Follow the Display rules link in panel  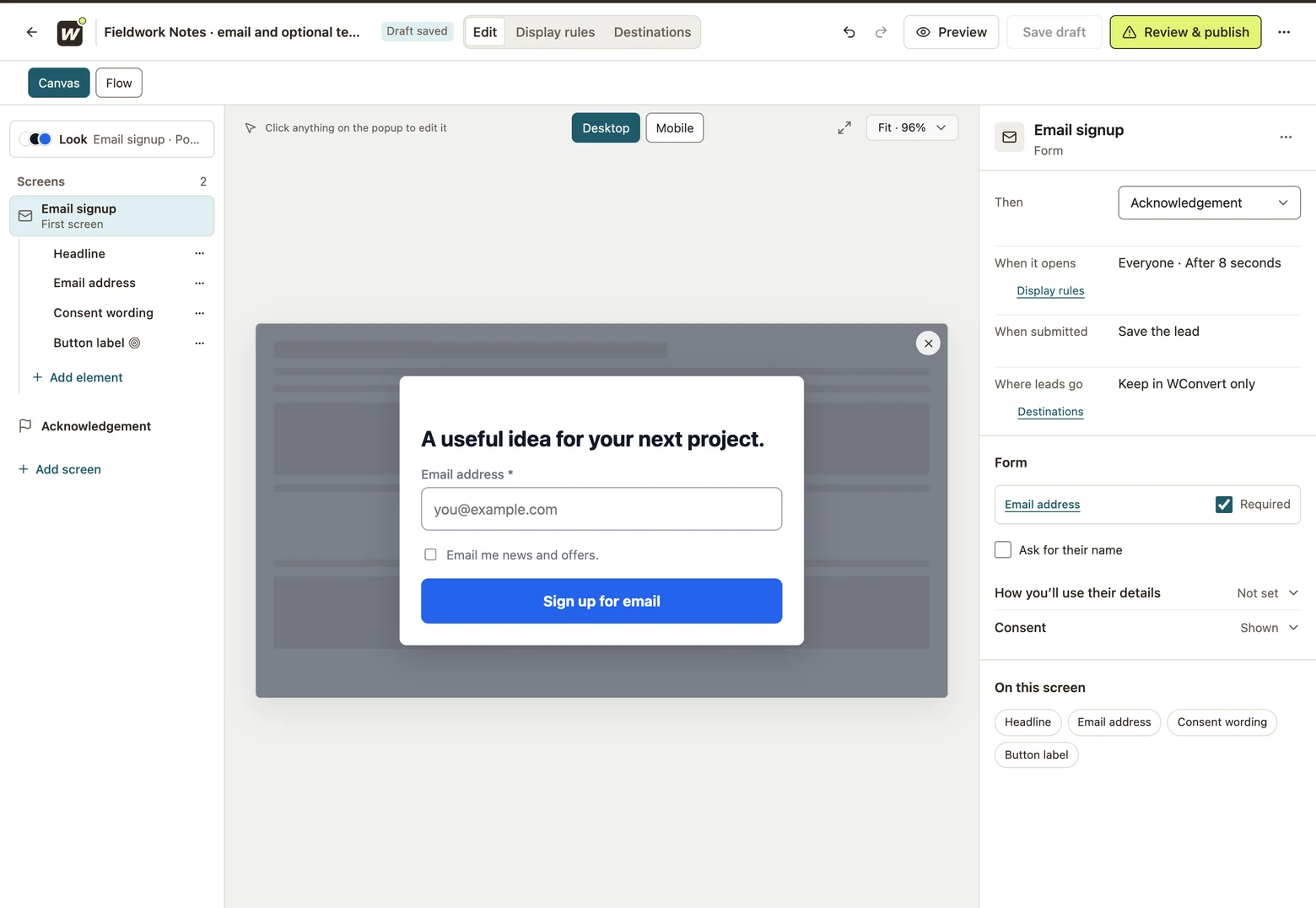(1050, 290)
